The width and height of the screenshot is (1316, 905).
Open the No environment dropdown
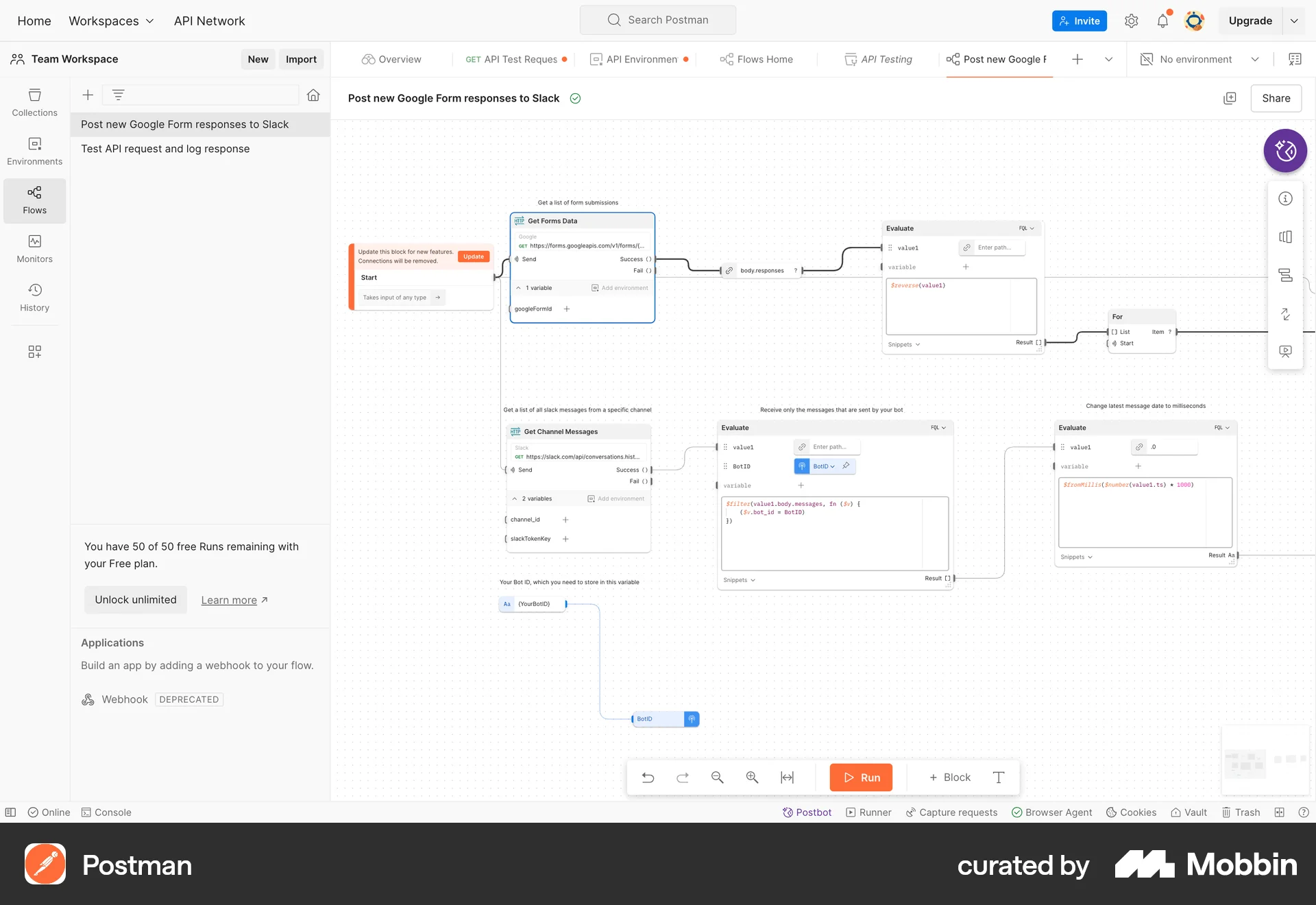tap(1195, 59)
